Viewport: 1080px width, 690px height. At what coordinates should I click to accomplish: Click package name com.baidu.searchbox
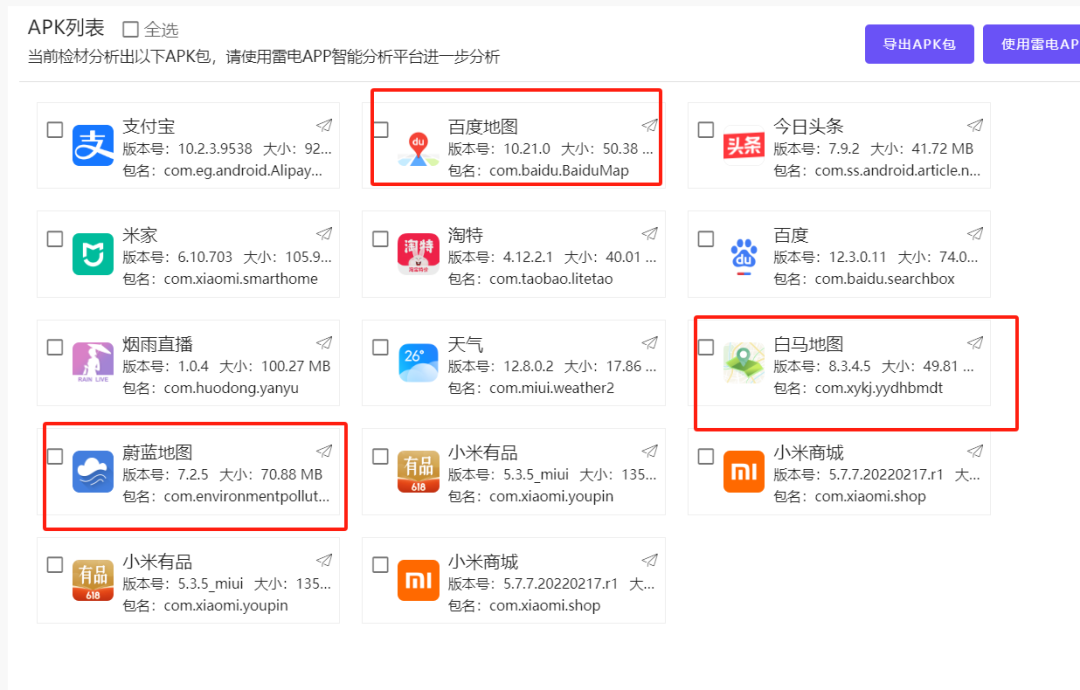click(885, 279)
